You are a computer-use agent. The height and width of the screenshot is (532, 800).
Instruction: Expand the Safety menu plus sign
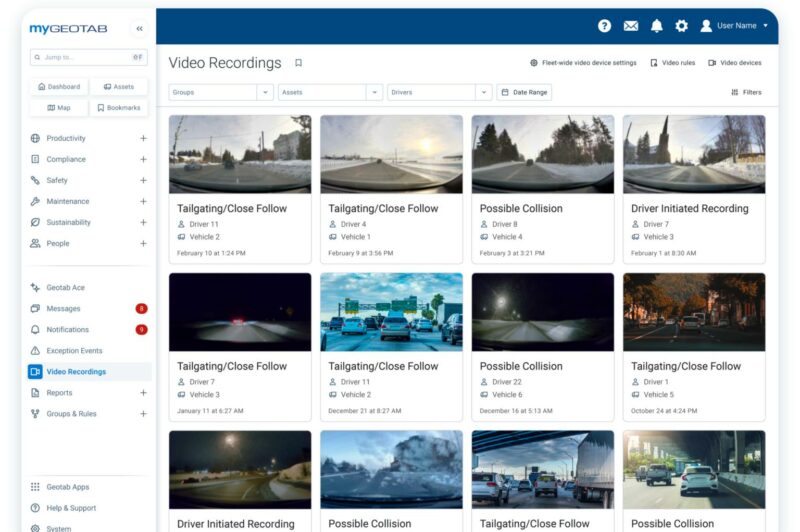[x=143, y=181]
